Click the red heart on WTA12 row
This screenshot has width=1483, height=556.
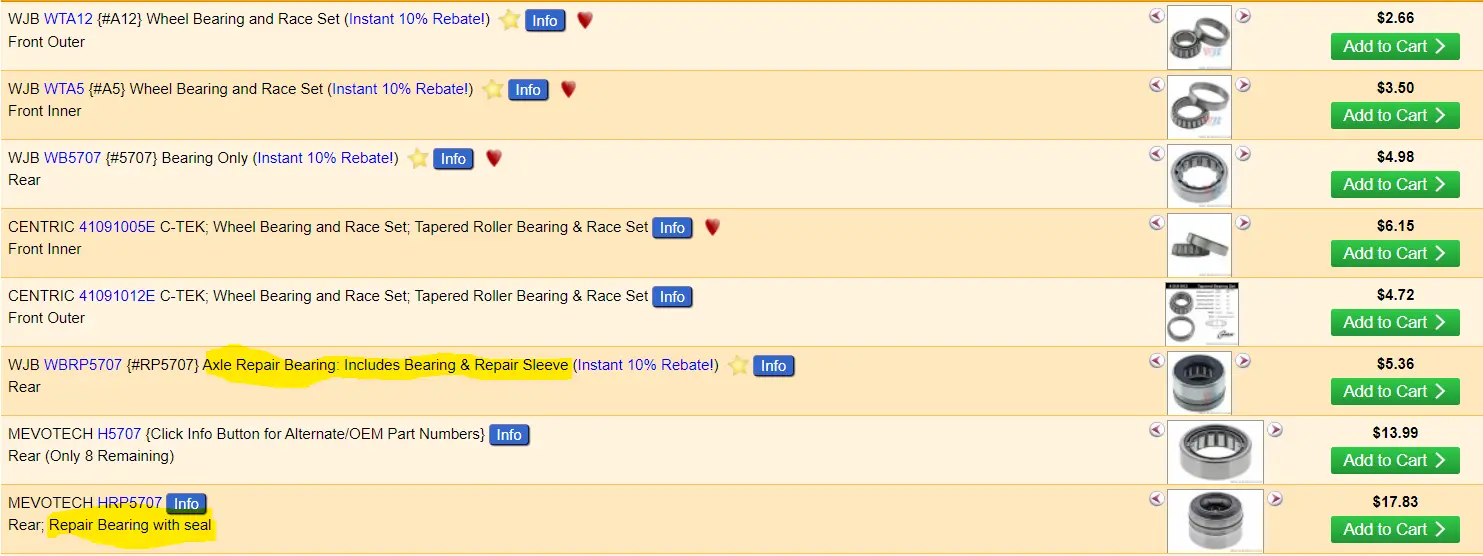(x=585, y=20)
